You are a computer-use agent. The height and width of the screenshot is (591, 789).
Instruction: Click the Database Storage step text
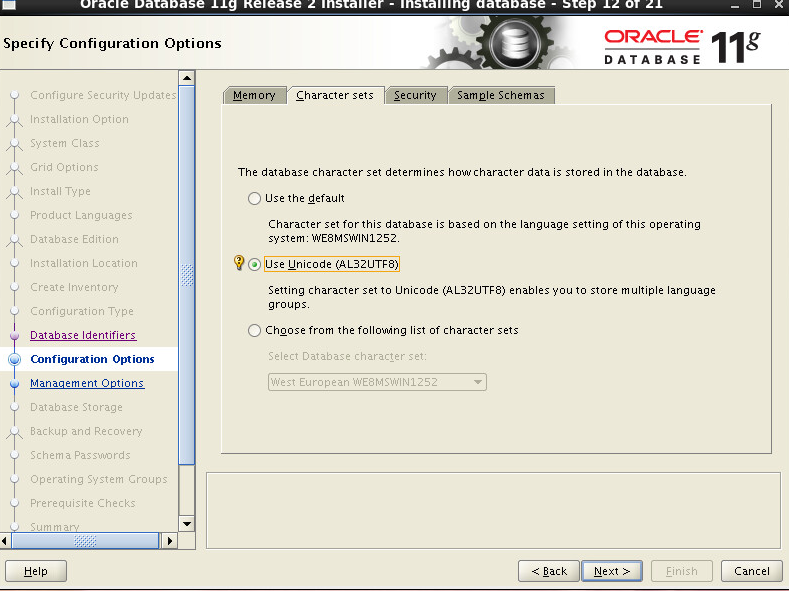tap(76, 407)
